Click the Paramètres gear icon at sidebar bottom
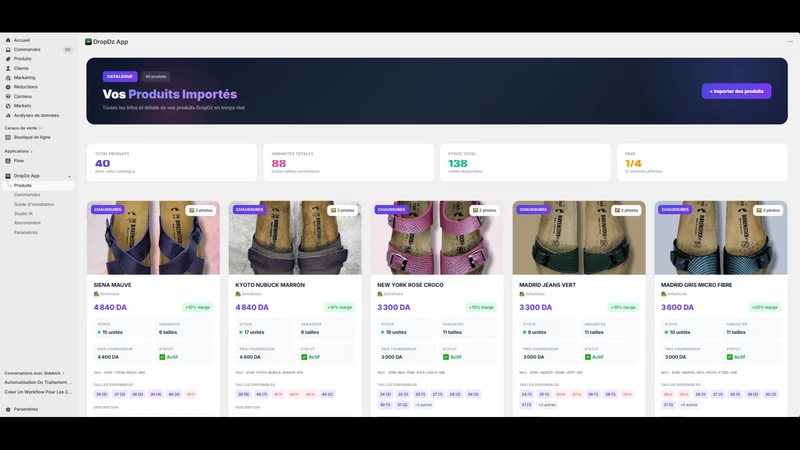 coord(8,409)
